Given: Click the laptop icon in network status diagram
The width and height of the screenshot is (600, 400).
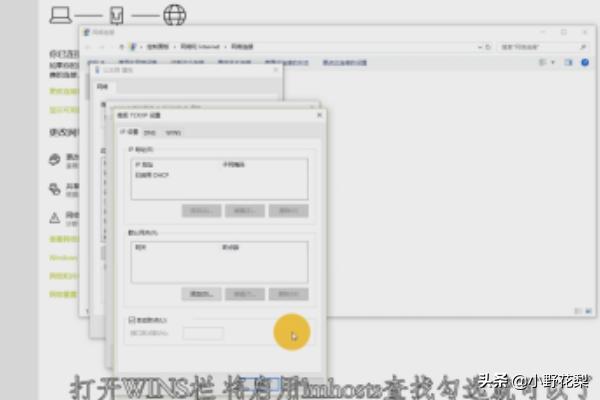Looking at the screenshot, I should pyautogui.click(x=60, y=16).
